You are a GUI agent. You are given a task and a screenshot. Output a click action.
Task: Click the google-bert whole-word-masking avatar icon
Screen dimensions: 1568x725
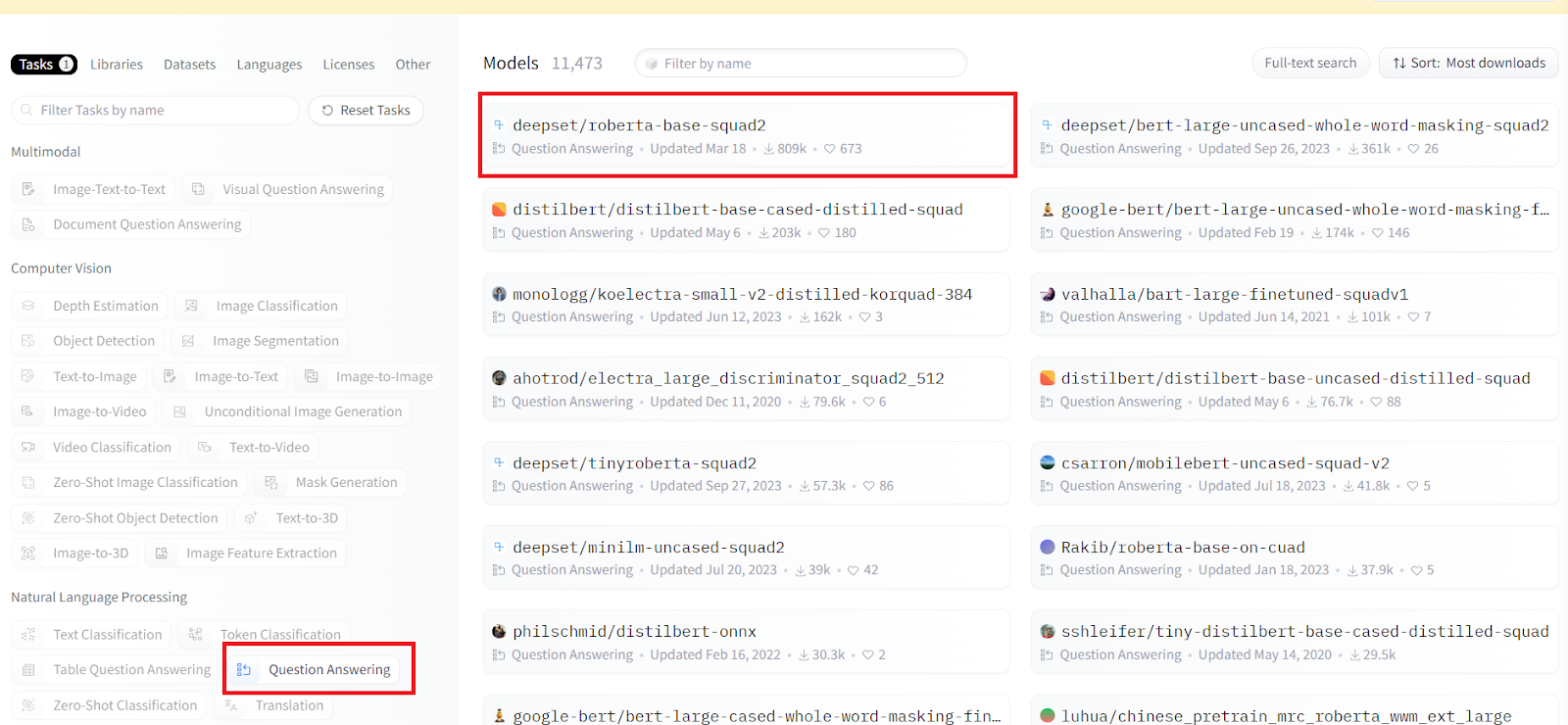pos(1048,210)
